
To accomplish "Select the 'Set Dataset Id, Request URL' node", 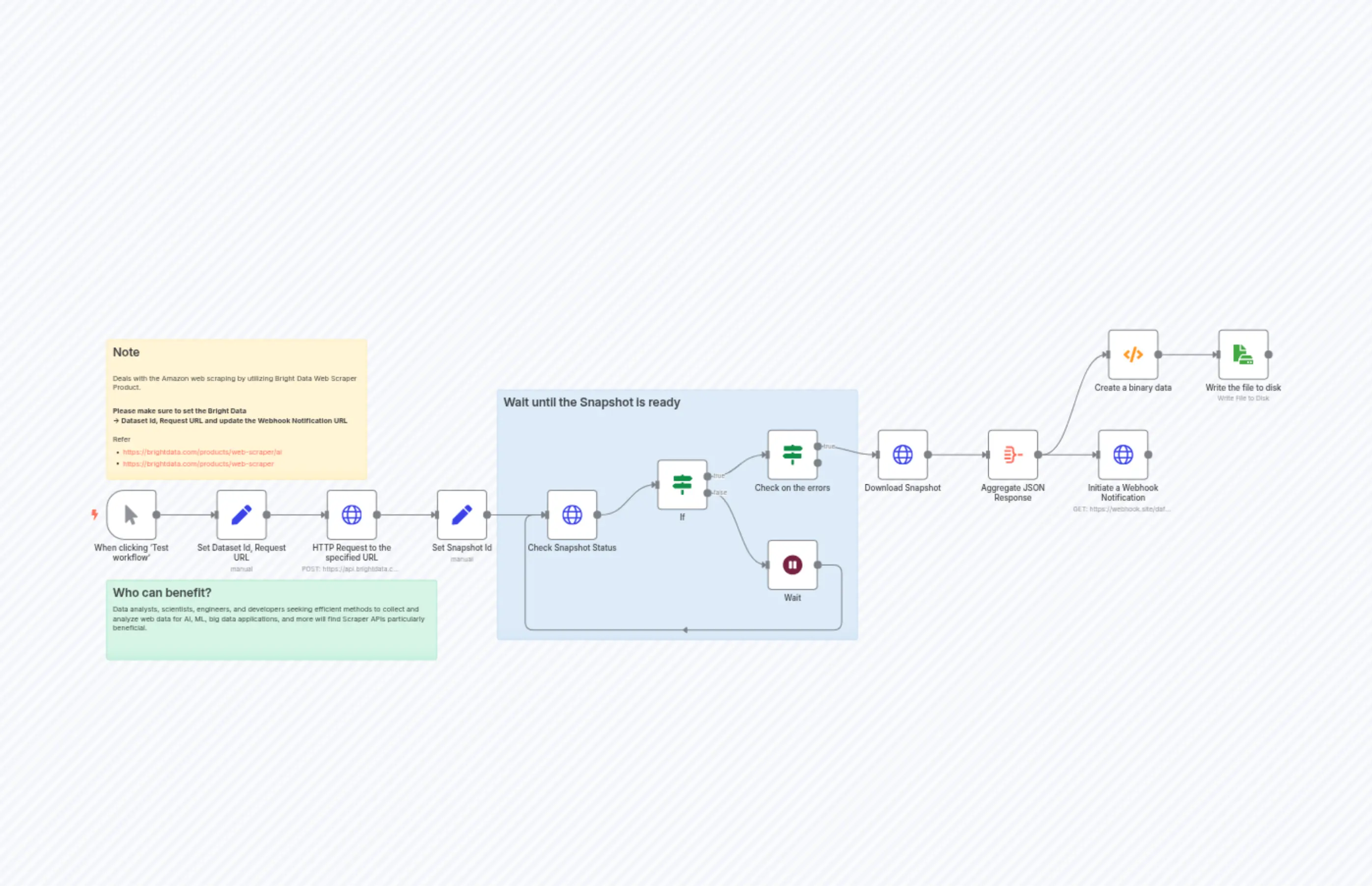I will 241,514.
